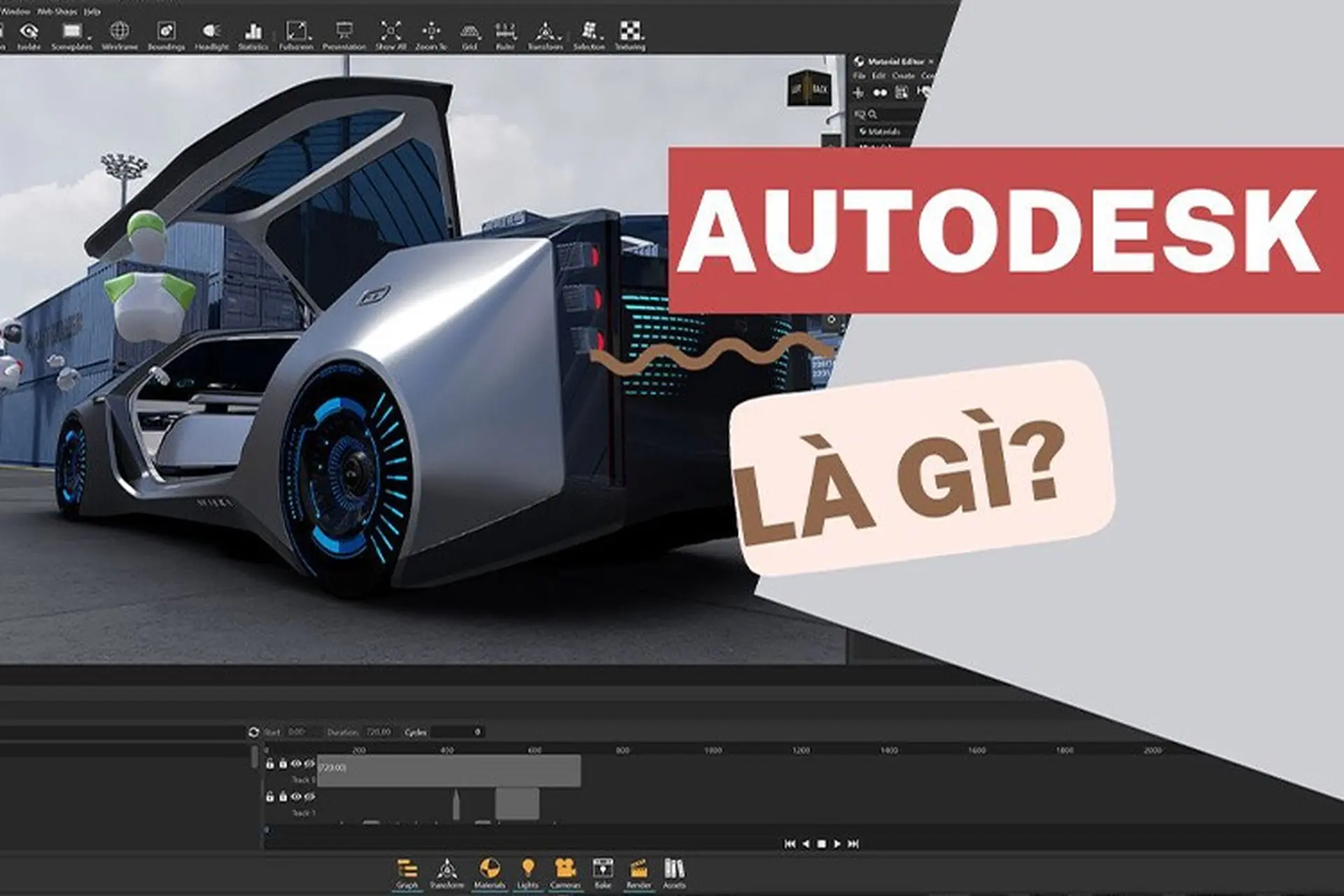
Task: Select the Texturing toolbar icon
Action: (631, 31)
